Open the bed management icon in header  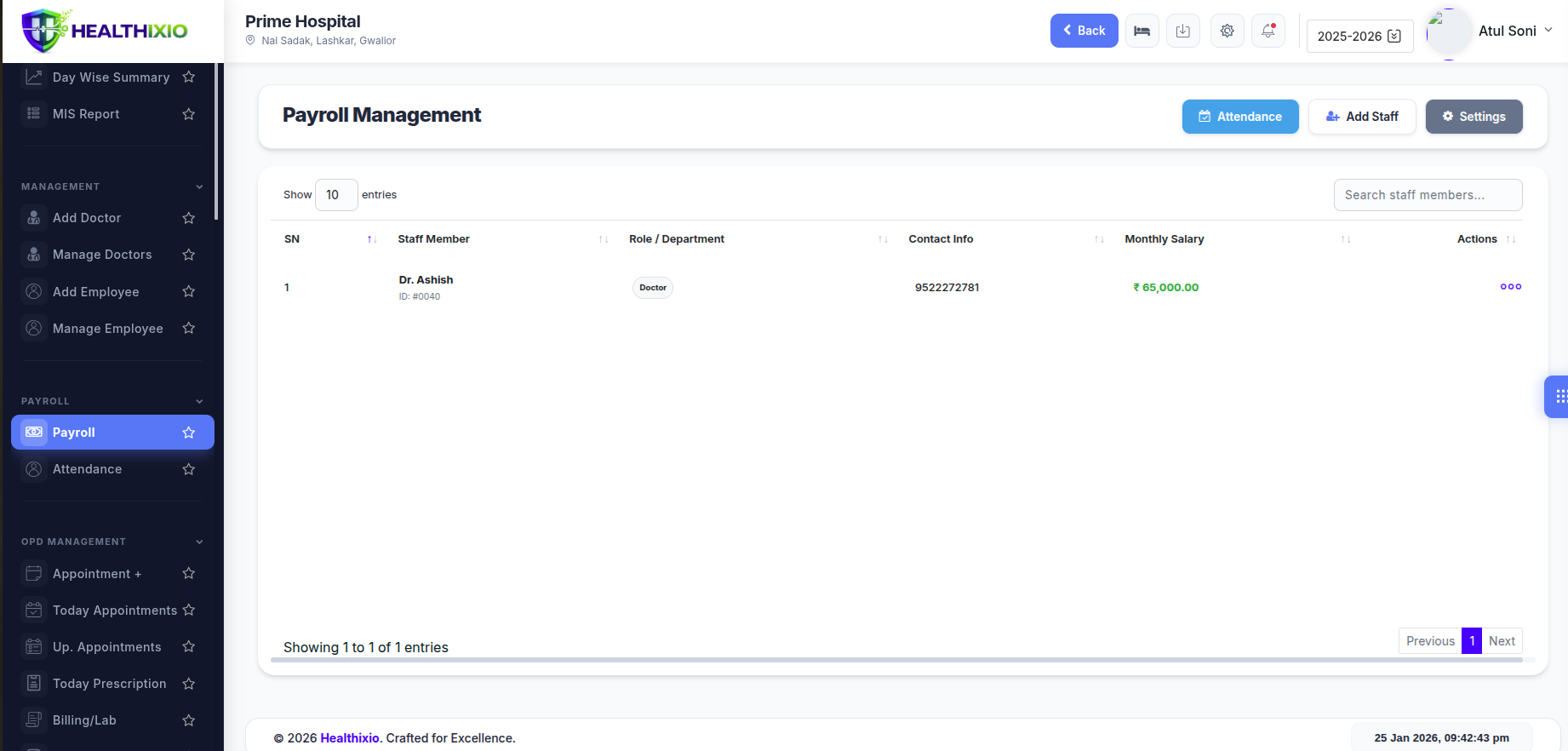click(1142, 31)
